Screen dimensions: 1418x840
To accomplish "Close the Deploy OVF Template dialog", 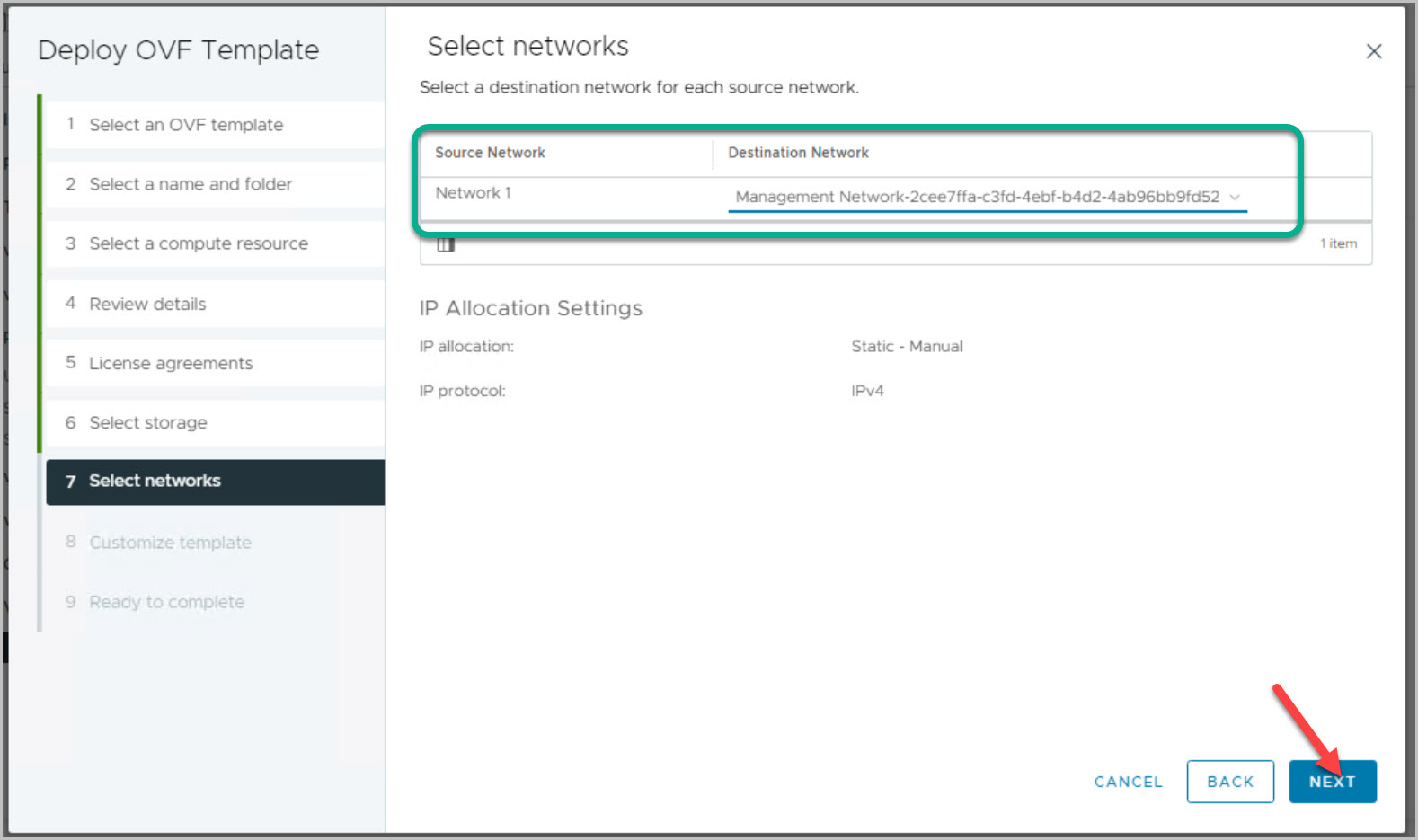I will click(1373, 51).
